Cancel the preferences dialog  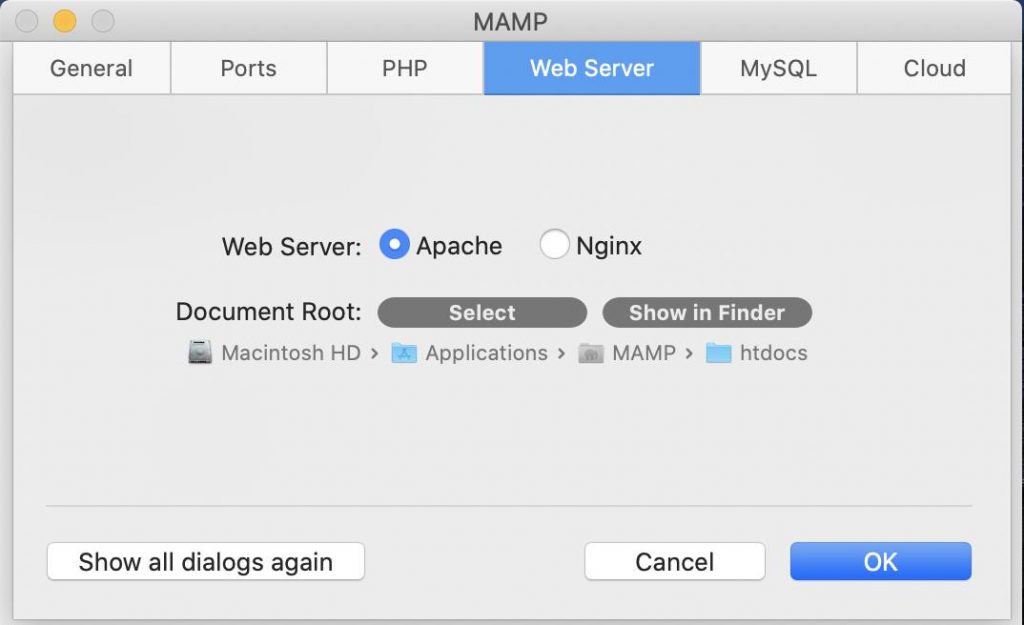(x=675, y=562)
